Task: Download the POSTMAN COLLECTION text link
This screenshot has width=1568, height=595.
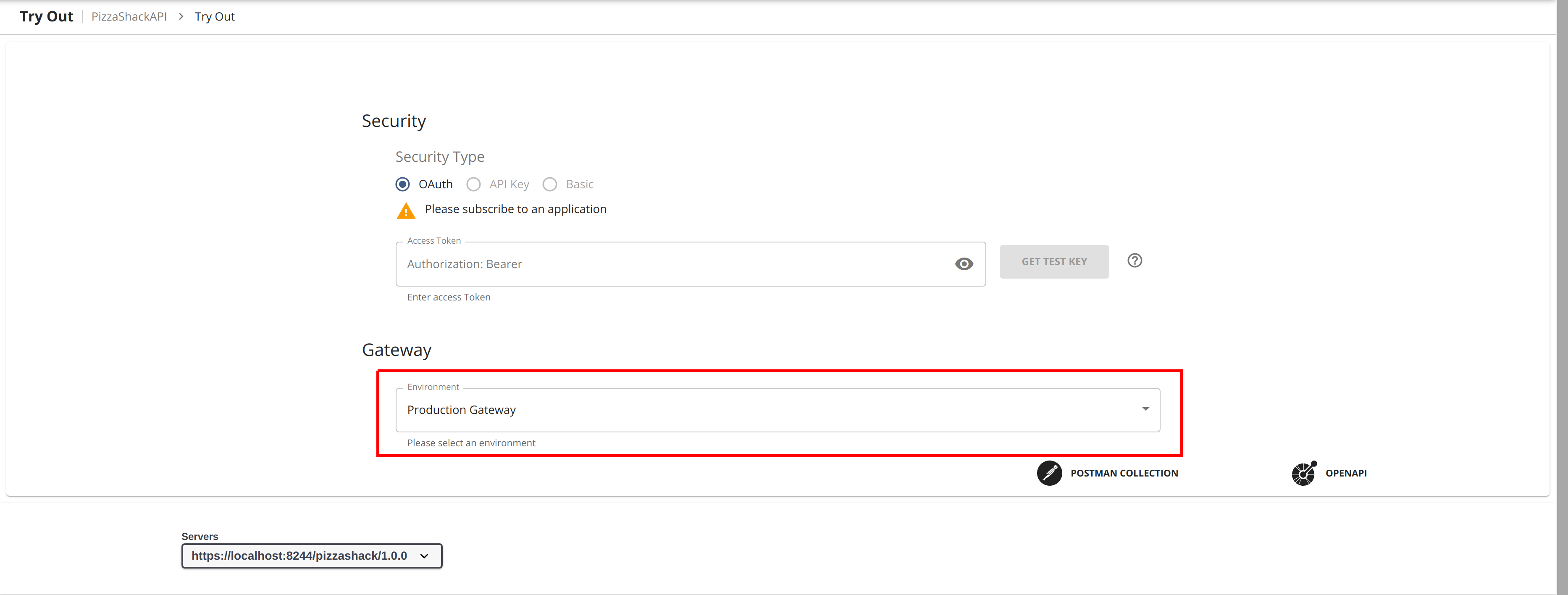Action: (1124, 473)
